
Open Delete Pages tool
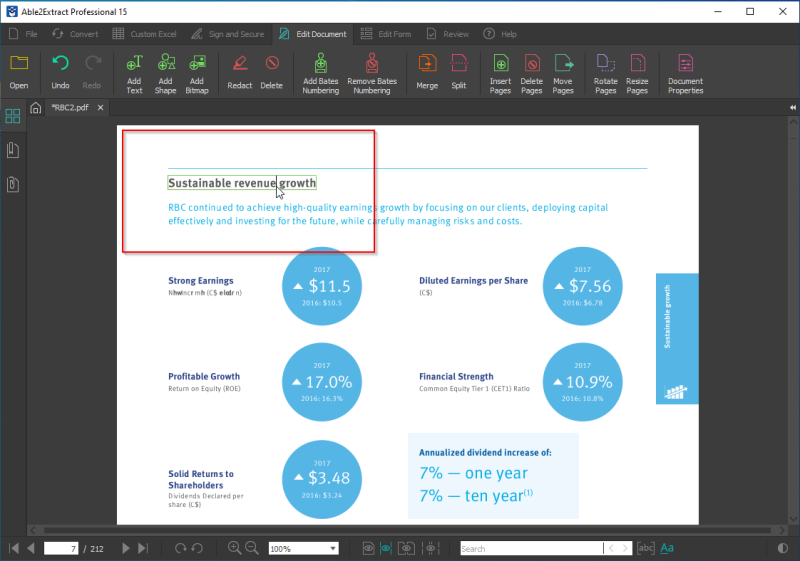tap(532, 74)
